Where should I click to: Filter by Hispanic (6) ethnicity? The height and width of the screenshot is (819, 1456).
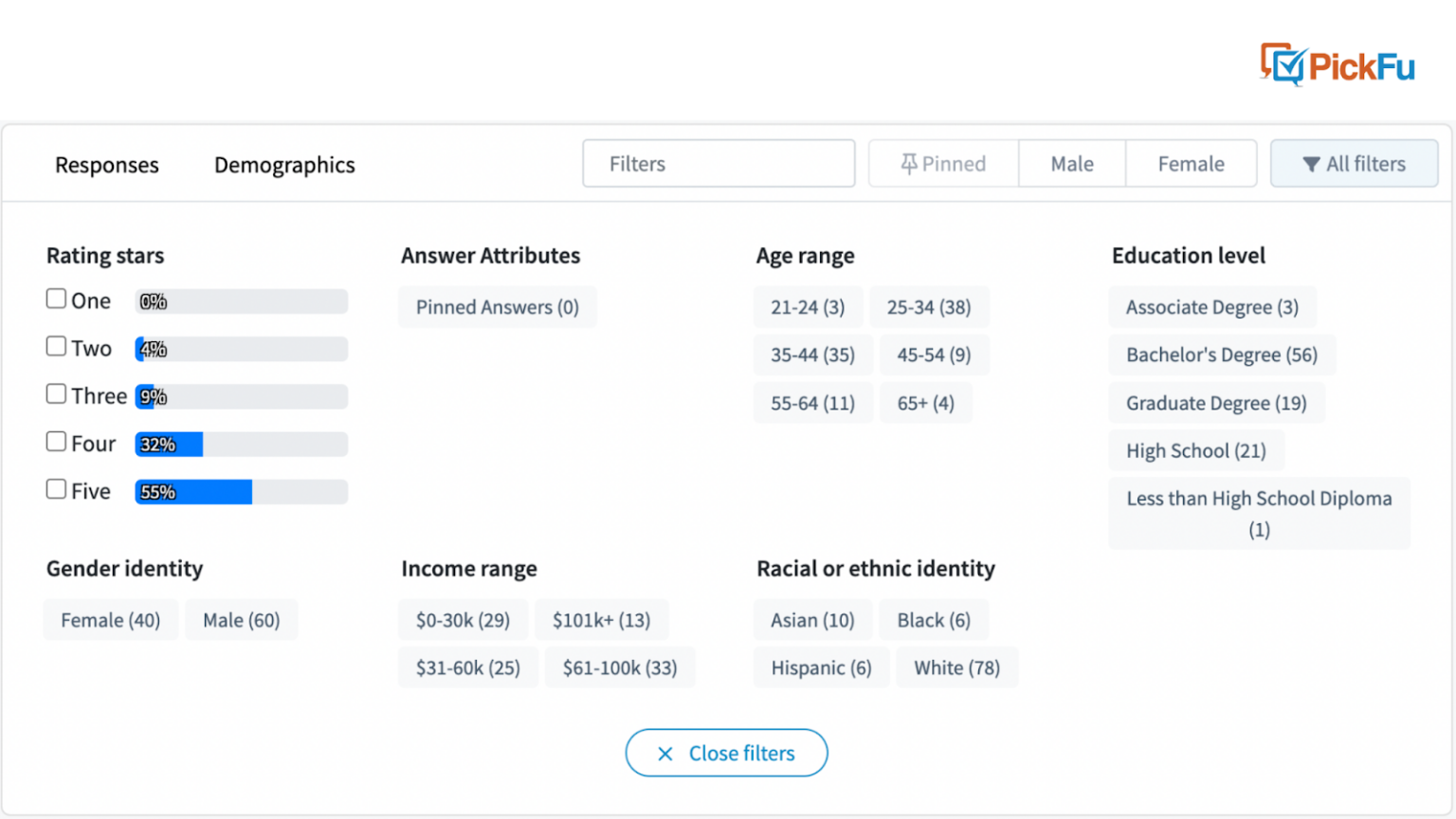click(821, 667)
